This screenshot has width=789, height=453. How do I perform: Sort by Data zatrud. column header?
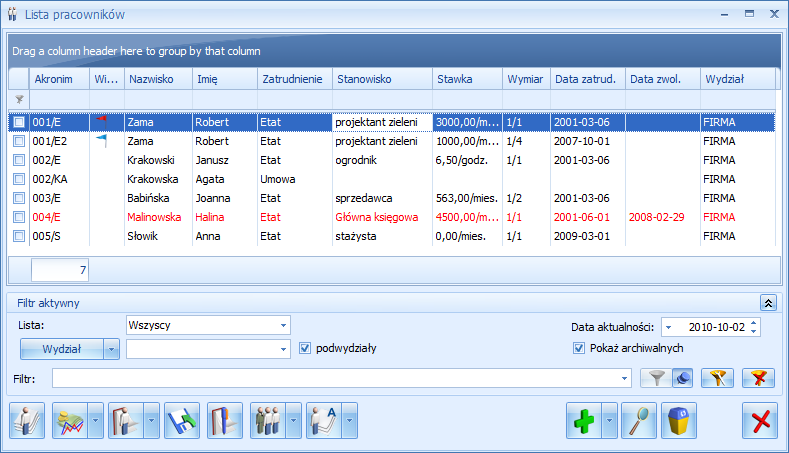click(x=588, y=79)
